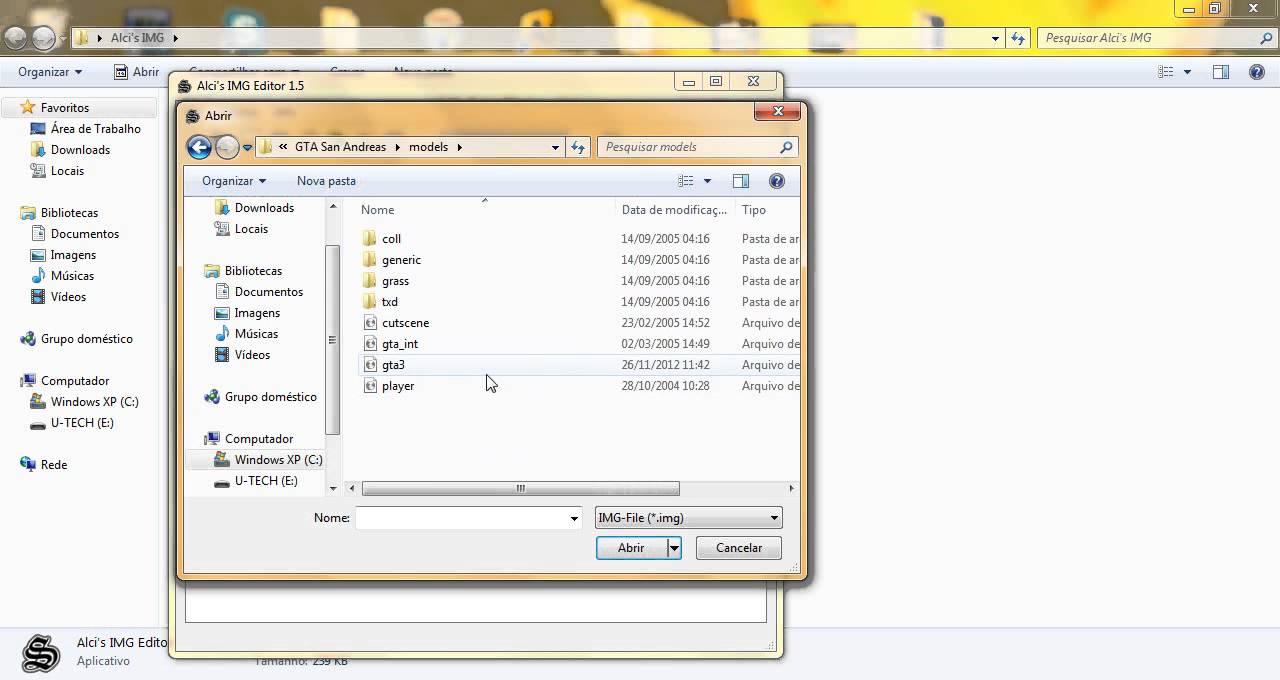Click Abrir in Explorer toolbar
This screenshot has height=680, width=1280.
(137, 72)
